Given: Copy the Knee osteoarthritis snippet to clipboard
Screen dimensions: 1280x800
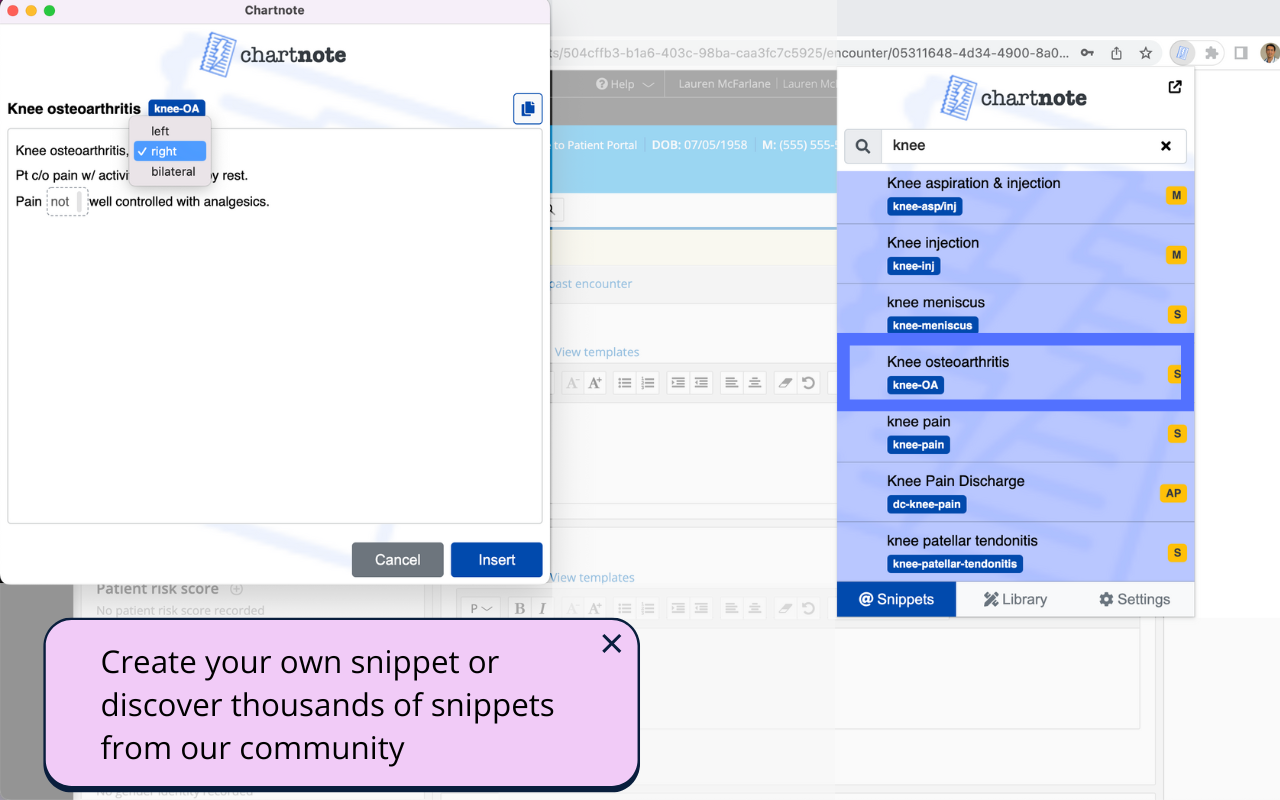Looking at the screenshot, I should pos(527,108).
